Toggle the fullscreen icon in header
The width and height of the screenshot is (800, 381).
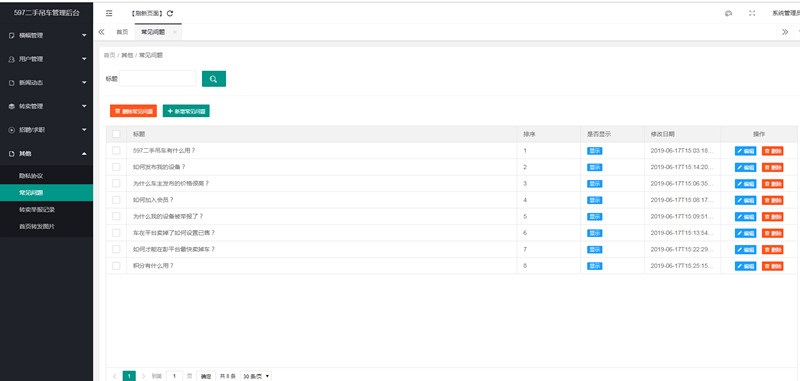752,13
